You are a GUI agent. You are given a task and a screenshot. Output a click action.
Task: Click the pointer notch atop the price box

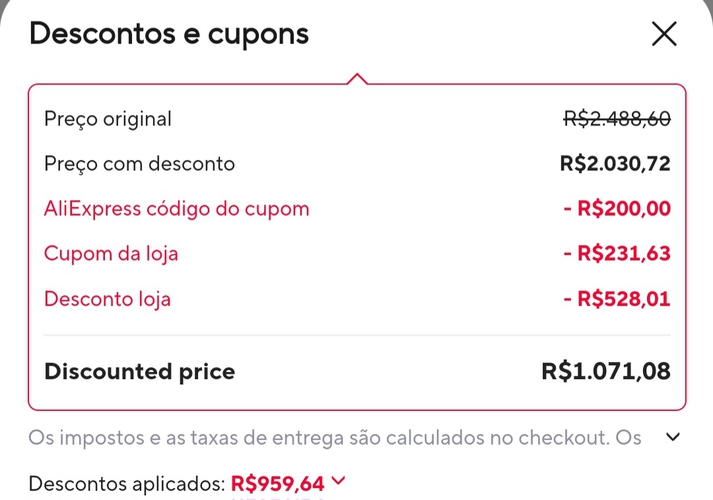click(357, 78)
